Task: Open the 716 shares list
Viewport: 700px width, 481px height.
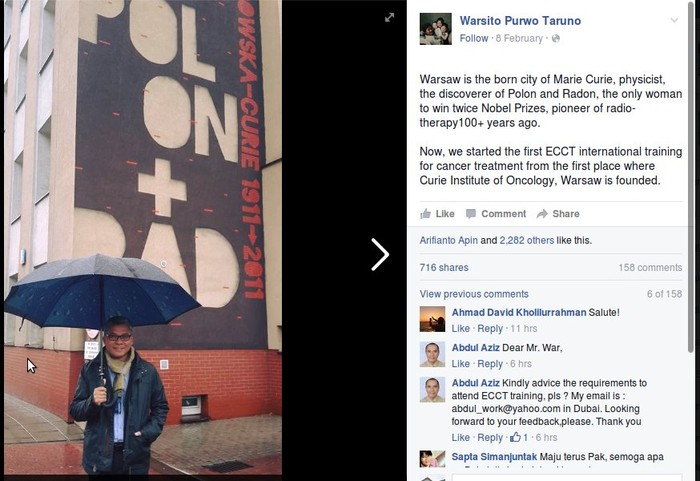Action: click(x=444, y=268)
